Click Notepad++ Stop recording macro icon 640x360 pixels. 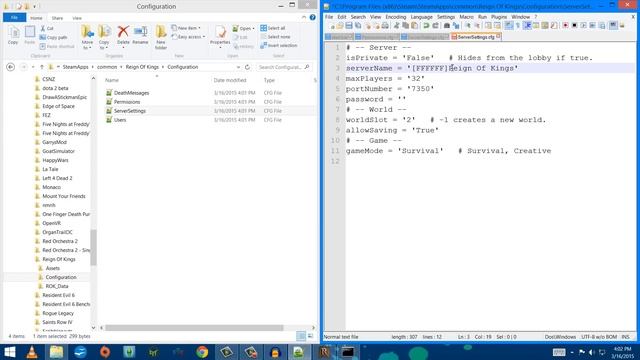[574, 26]
